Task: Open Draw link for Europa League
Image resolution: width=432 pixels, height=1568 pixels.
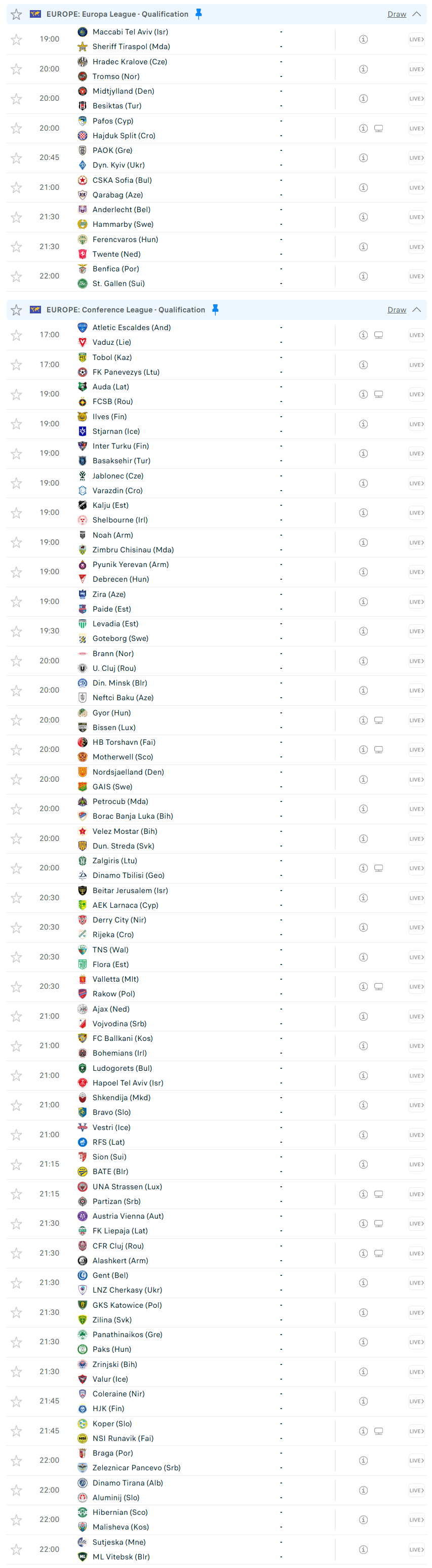Action: pyautogui.click(x=397, y=14)
